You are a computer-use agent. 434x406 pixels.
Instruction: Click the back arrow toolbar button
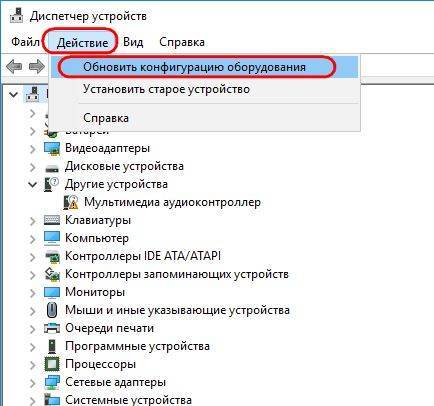(14, 66)
